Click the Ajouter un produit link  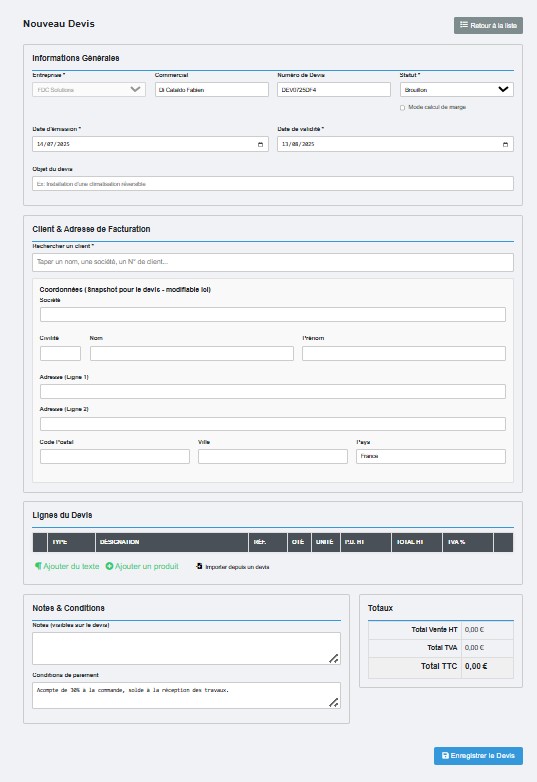pyautogui.click(x=142, y=566)
